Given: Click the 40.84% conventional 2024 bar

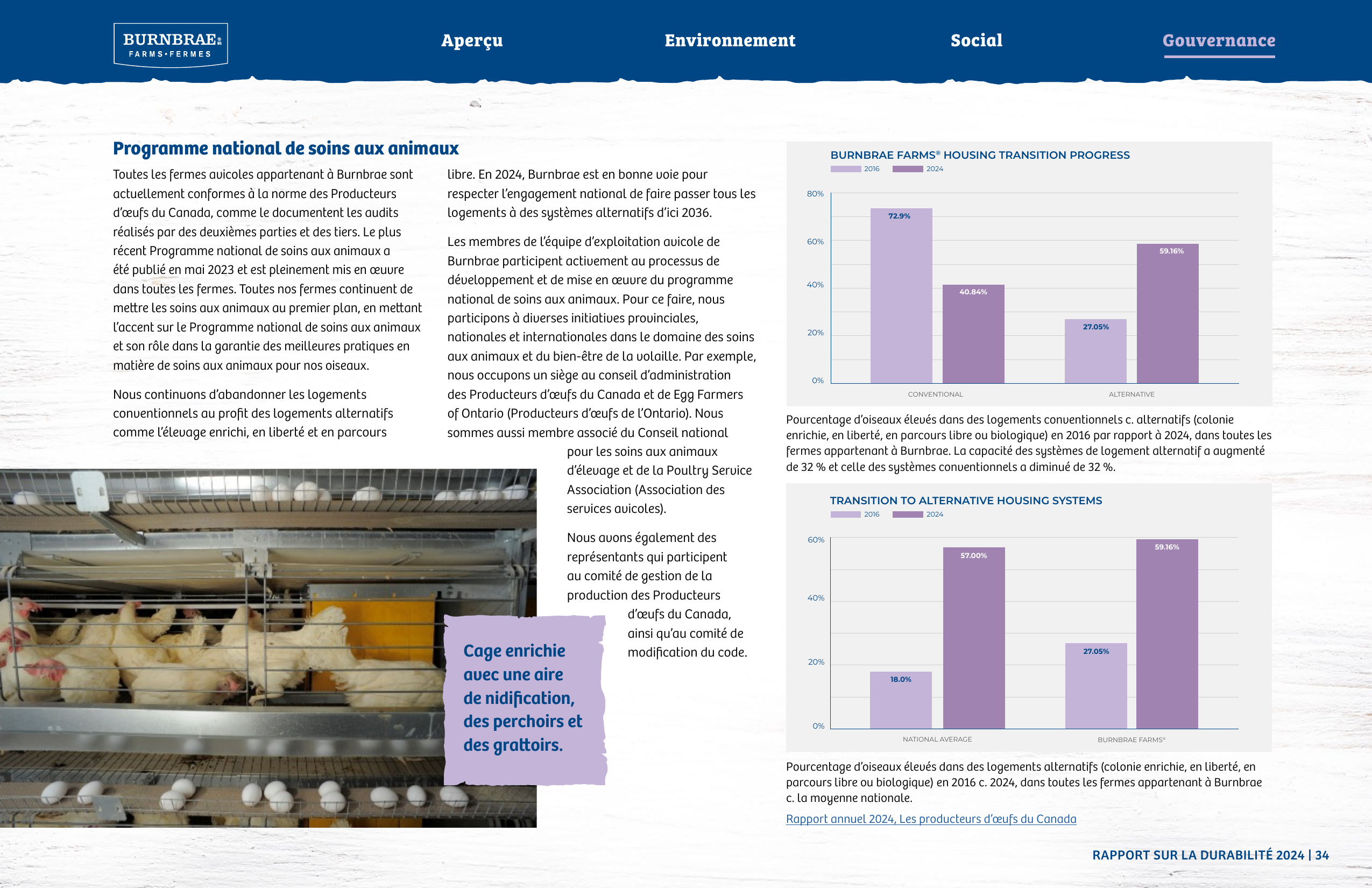Looking at the screenshot, I should (973, 334).
